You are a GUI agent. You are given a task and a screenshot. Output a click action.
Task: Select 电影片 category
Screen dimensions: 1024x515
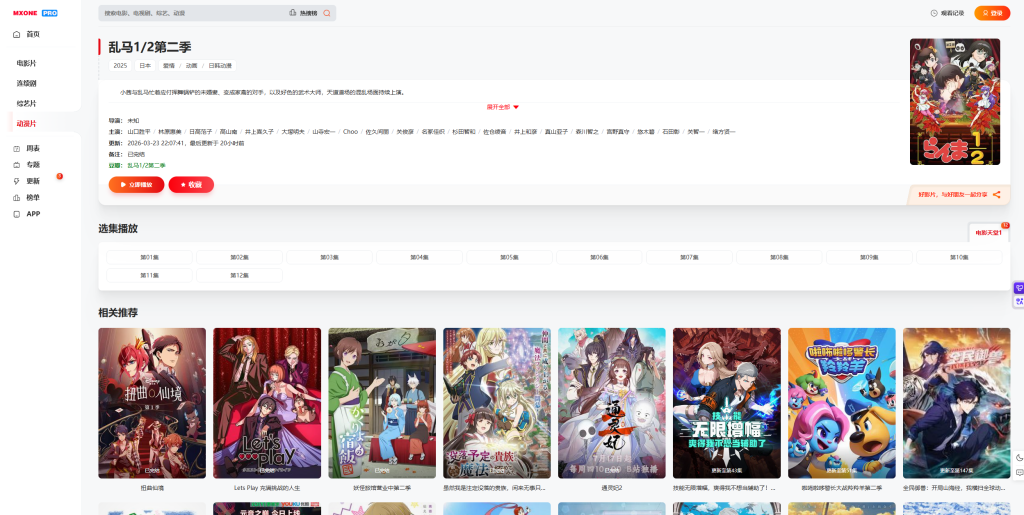coord(26,63)
